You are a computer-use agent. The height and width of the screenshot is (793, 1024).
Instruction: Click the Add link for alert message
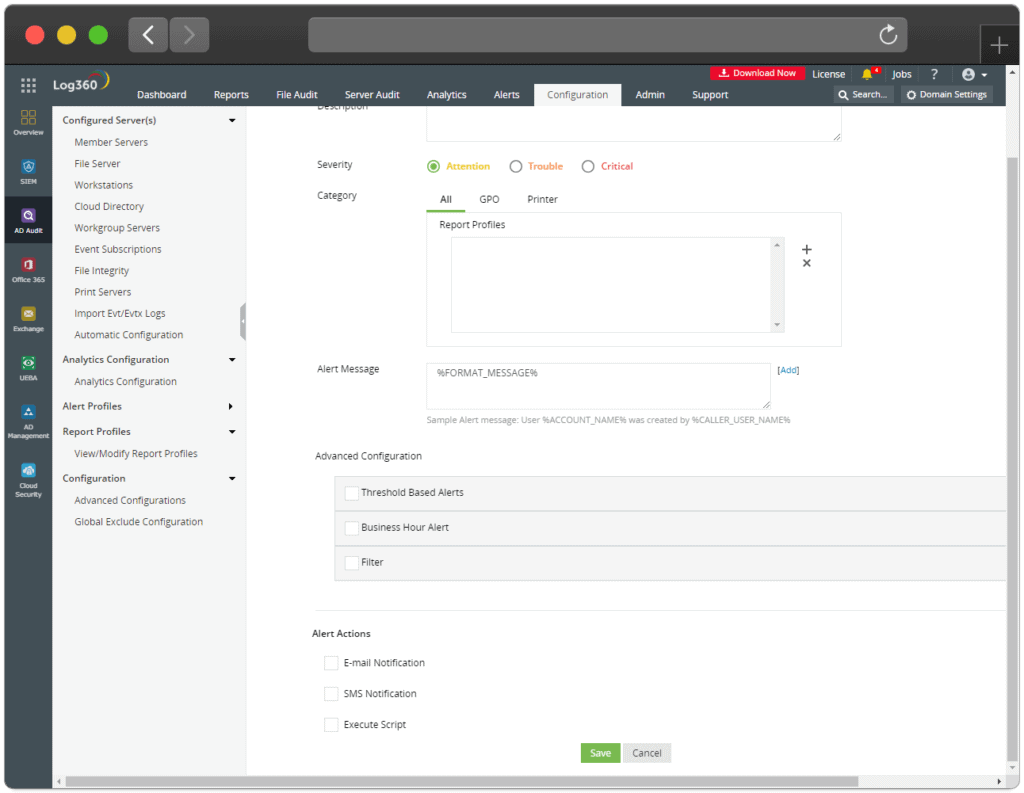point(788,370)
